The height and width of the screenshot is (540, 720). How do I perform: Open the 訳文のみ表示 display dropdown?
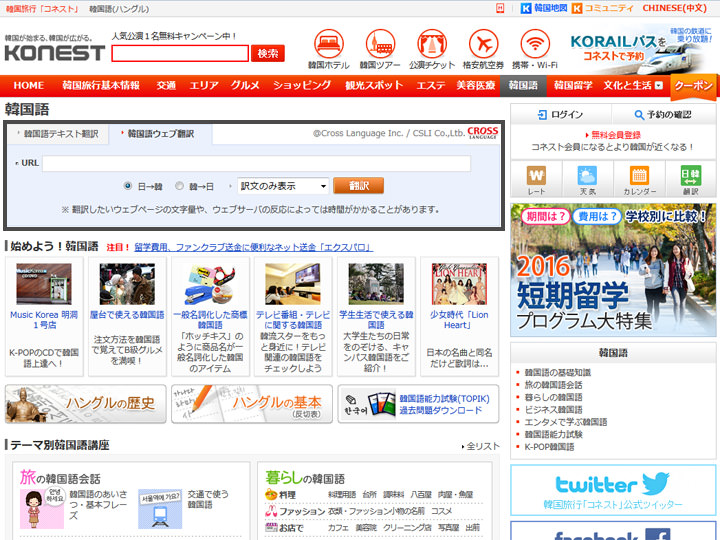(283, 186)
